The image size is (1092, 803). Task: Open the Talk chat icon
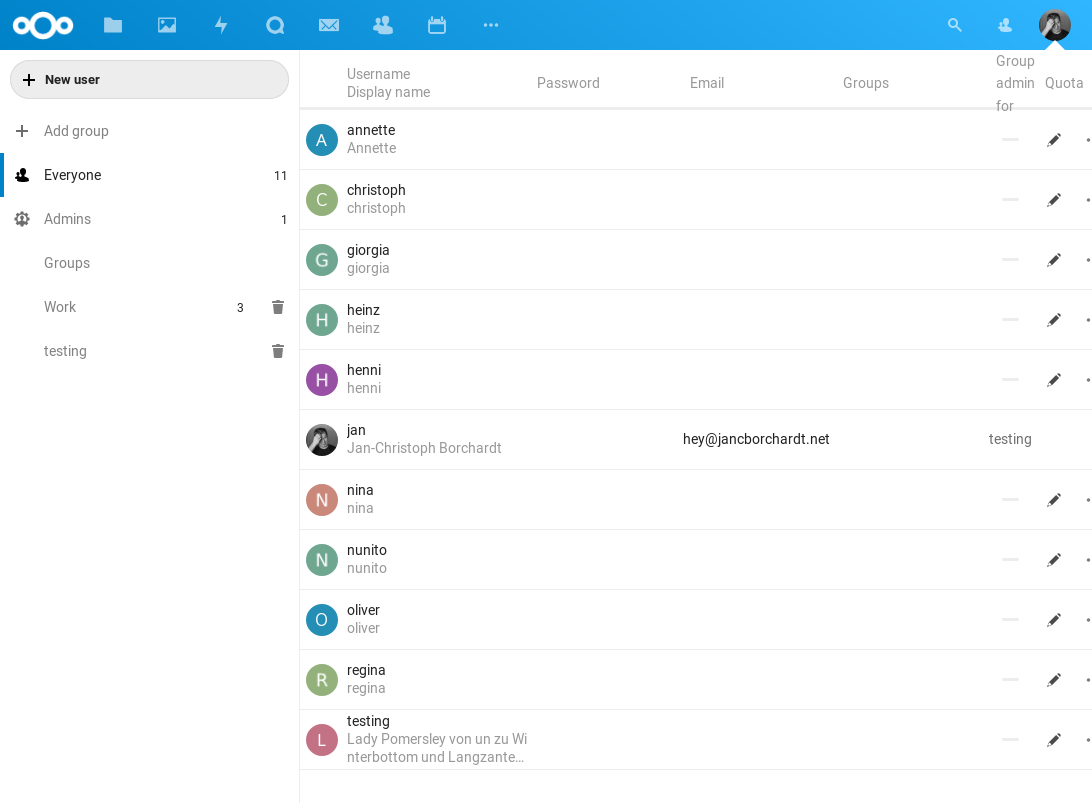coord(275,26)
